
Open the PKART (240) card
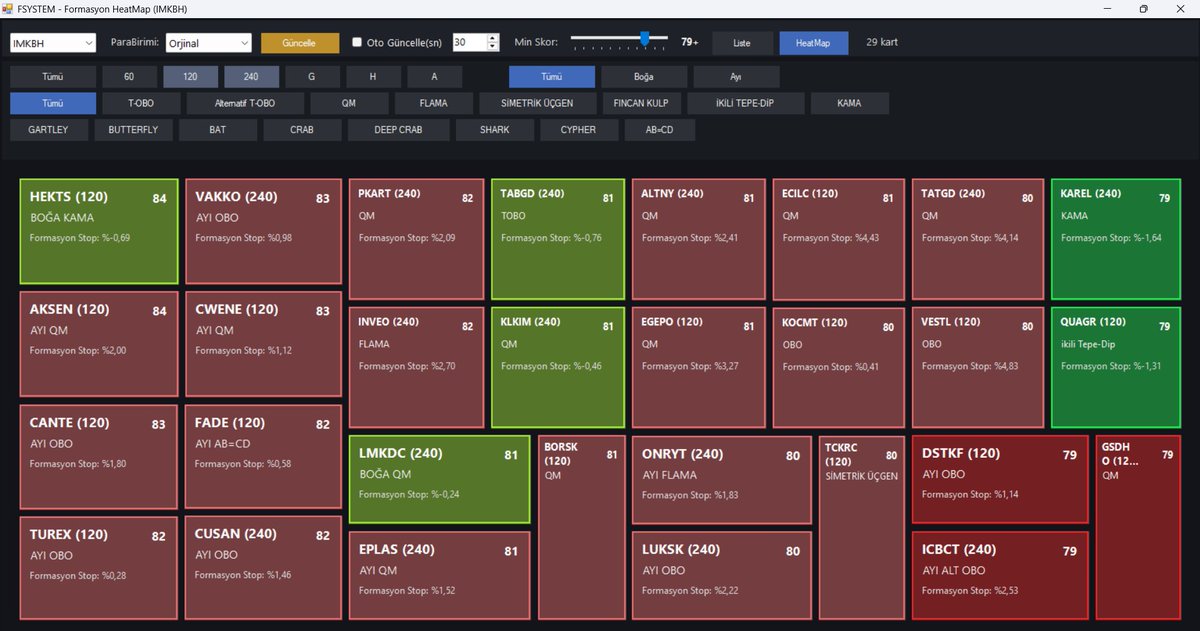[x=416, y=240]
